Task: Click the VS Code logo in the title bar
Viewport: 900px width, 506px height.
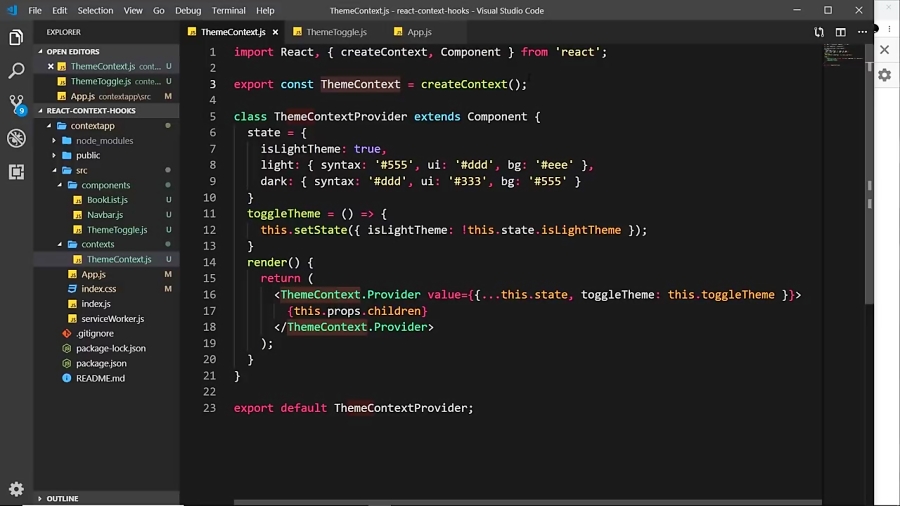Action: click(12, 10)
